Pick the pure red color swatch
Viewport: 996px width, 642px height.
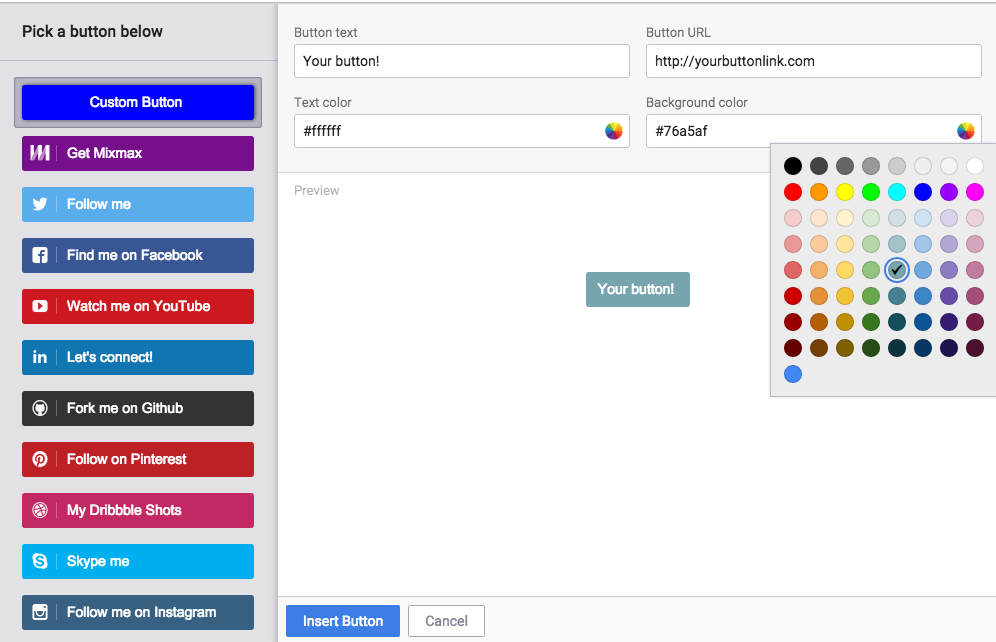tap(793, 192)
